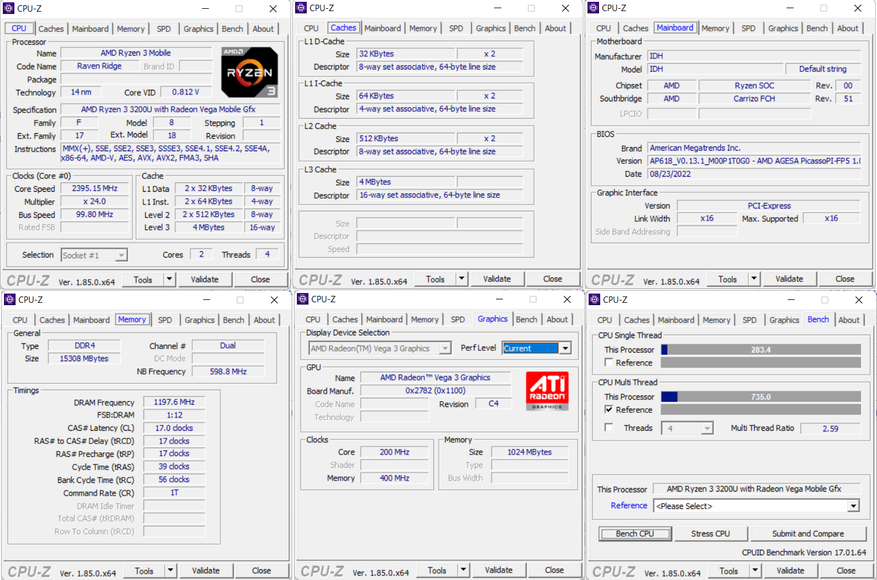This screenshot has width=877, height=580.
Task: Switch to the SPD tab in the Memory window
Action: [x=165, y=320]
